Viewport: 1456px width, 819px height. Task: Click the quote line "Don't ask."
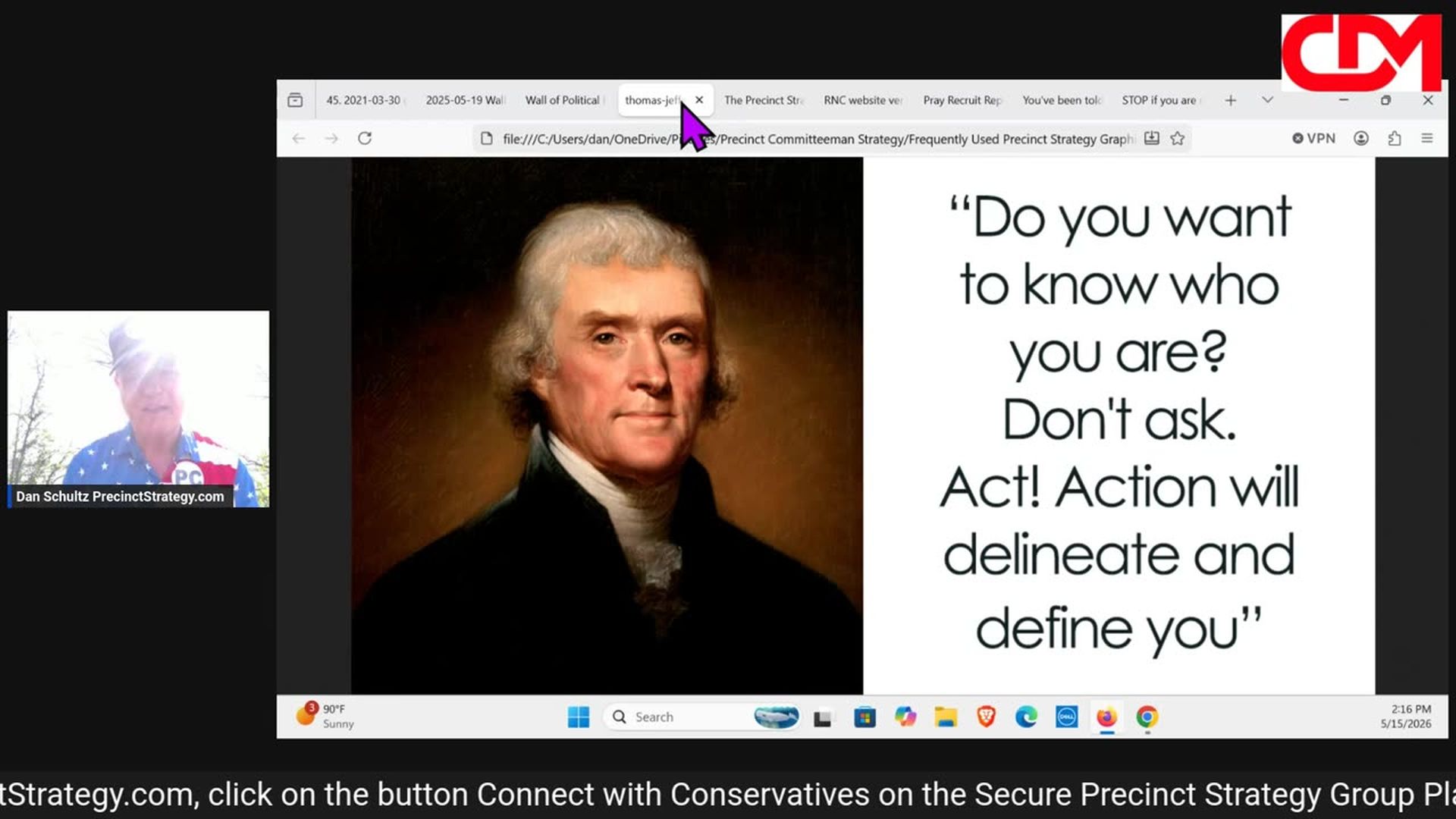coord(1119,420)
